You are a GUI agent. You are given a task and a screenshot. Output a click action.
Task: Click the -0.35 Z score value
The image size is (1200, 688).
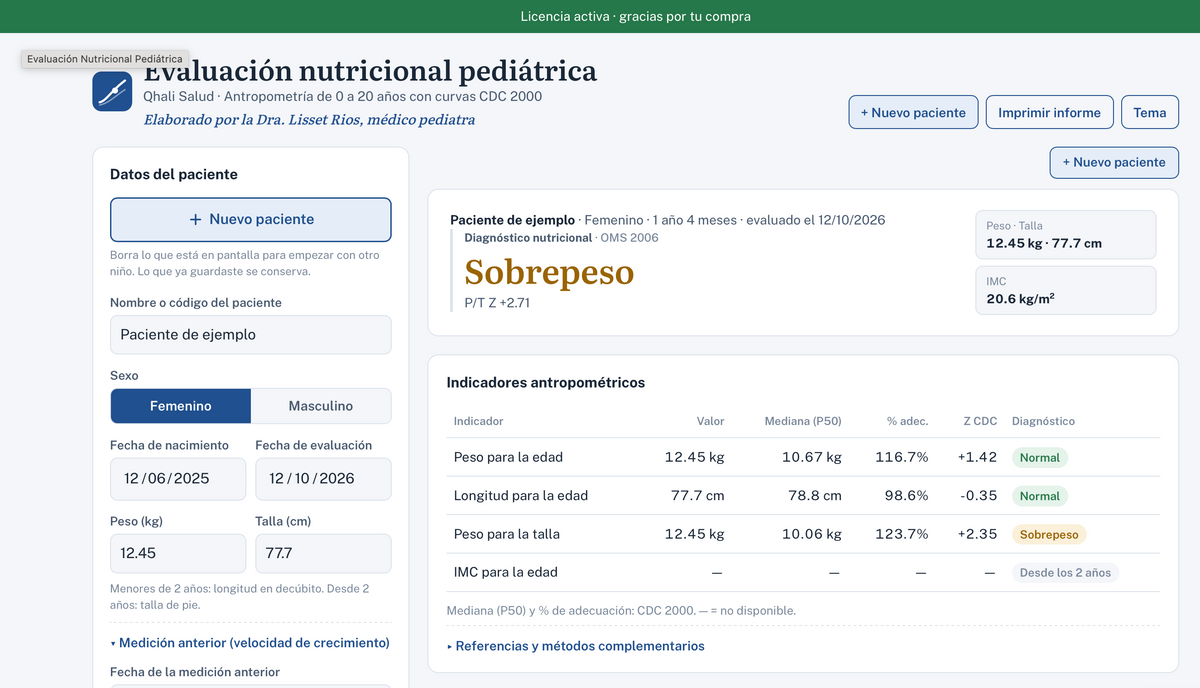click(x=979, y=495)
